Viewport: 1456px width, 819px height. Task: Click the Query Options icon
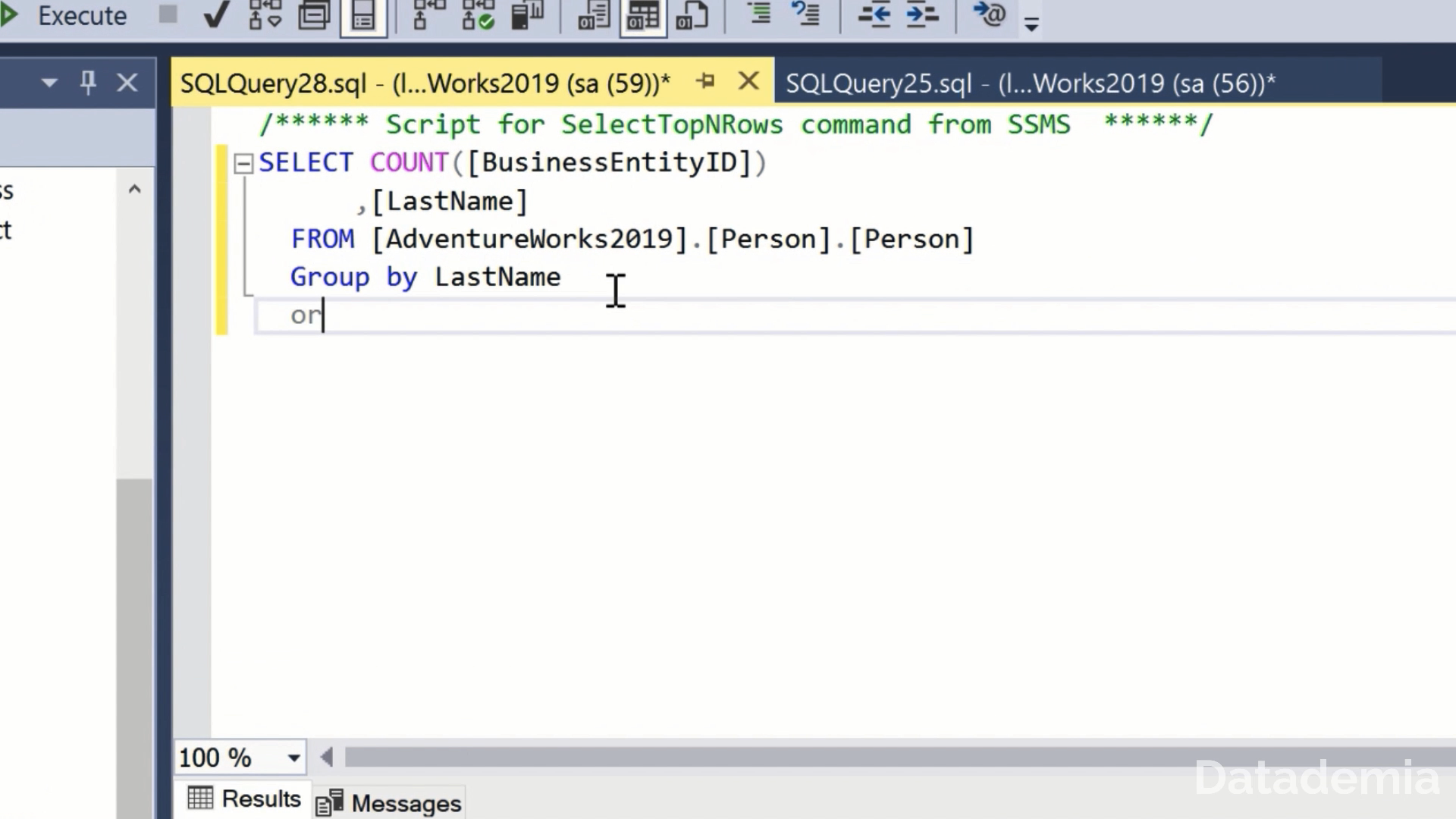[x=313, y=15]
